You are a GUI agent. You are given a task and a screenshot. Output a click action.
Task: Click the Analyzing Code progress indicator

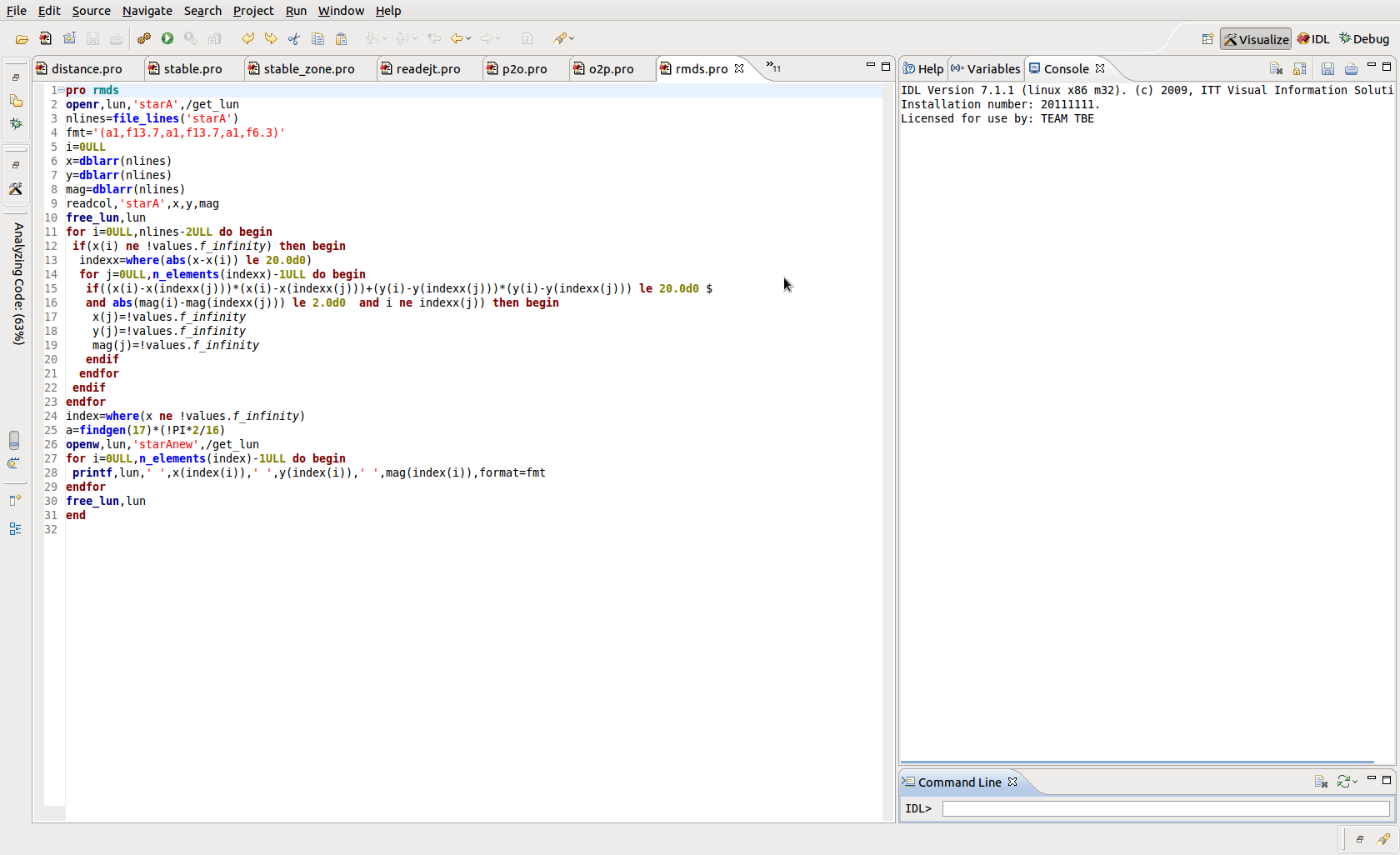18,283
